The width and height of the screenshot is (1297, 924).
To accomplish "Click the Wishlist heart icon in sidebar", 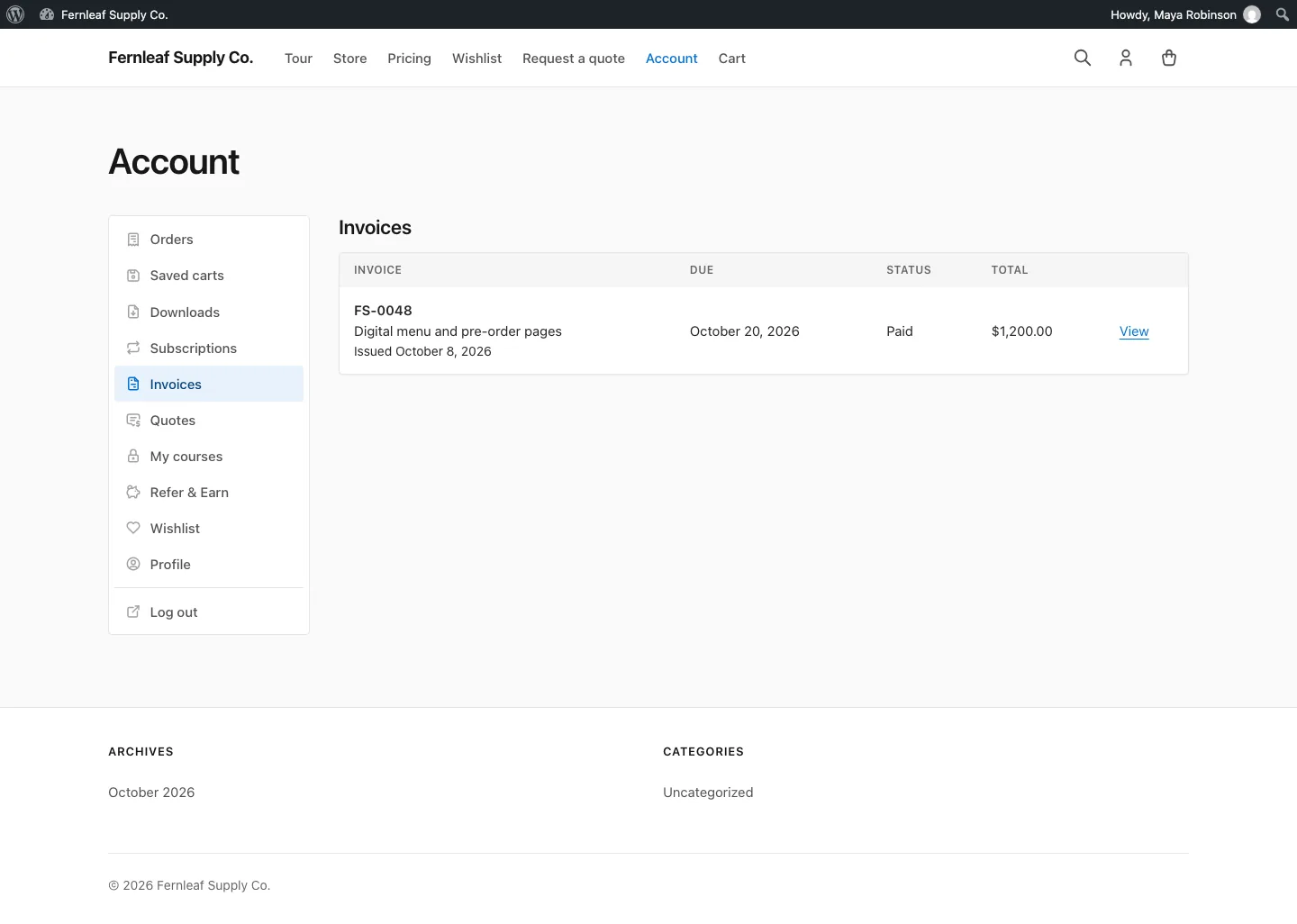I will pyautogui.click(x=133, y=528).
